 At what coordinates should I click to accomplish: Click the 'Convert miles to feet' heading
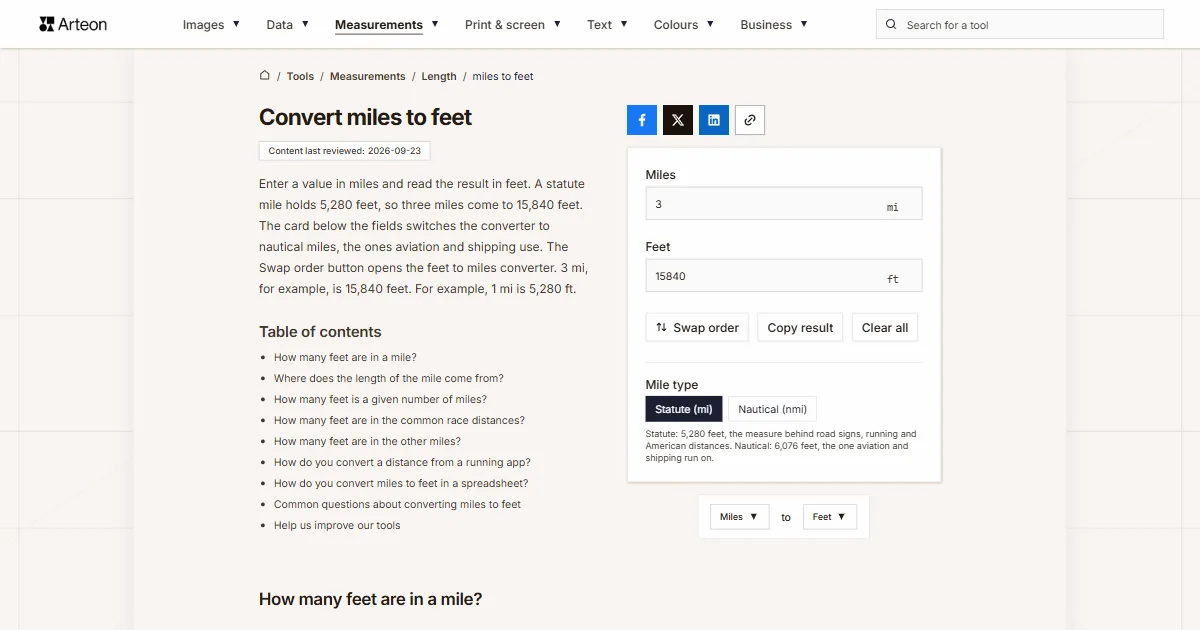pyautogui.click(x=365, y=117)
